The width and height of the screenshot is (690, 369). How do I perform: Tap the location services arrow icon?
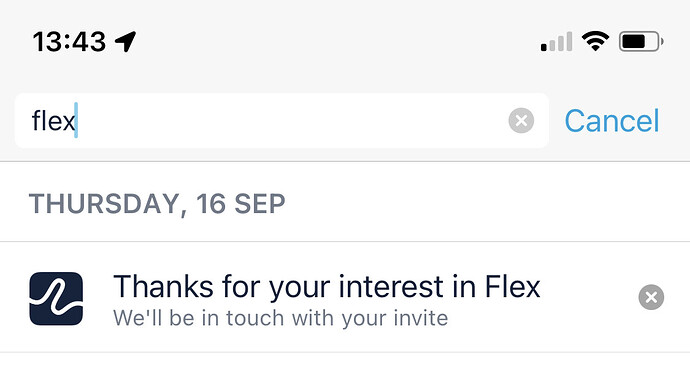tap(125, 42)
